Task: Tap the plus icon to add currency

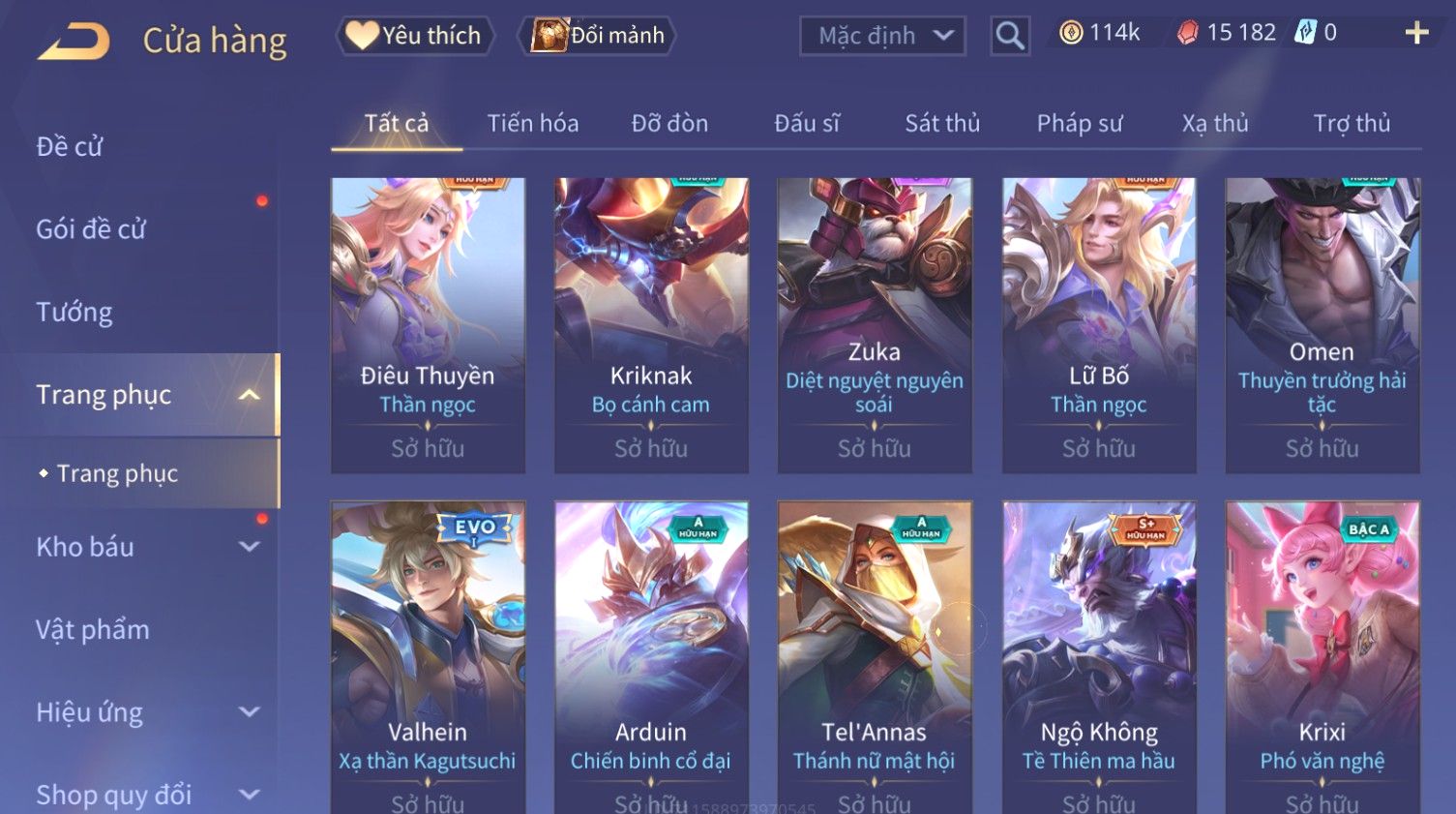Action: click(x=1416, y=33)
